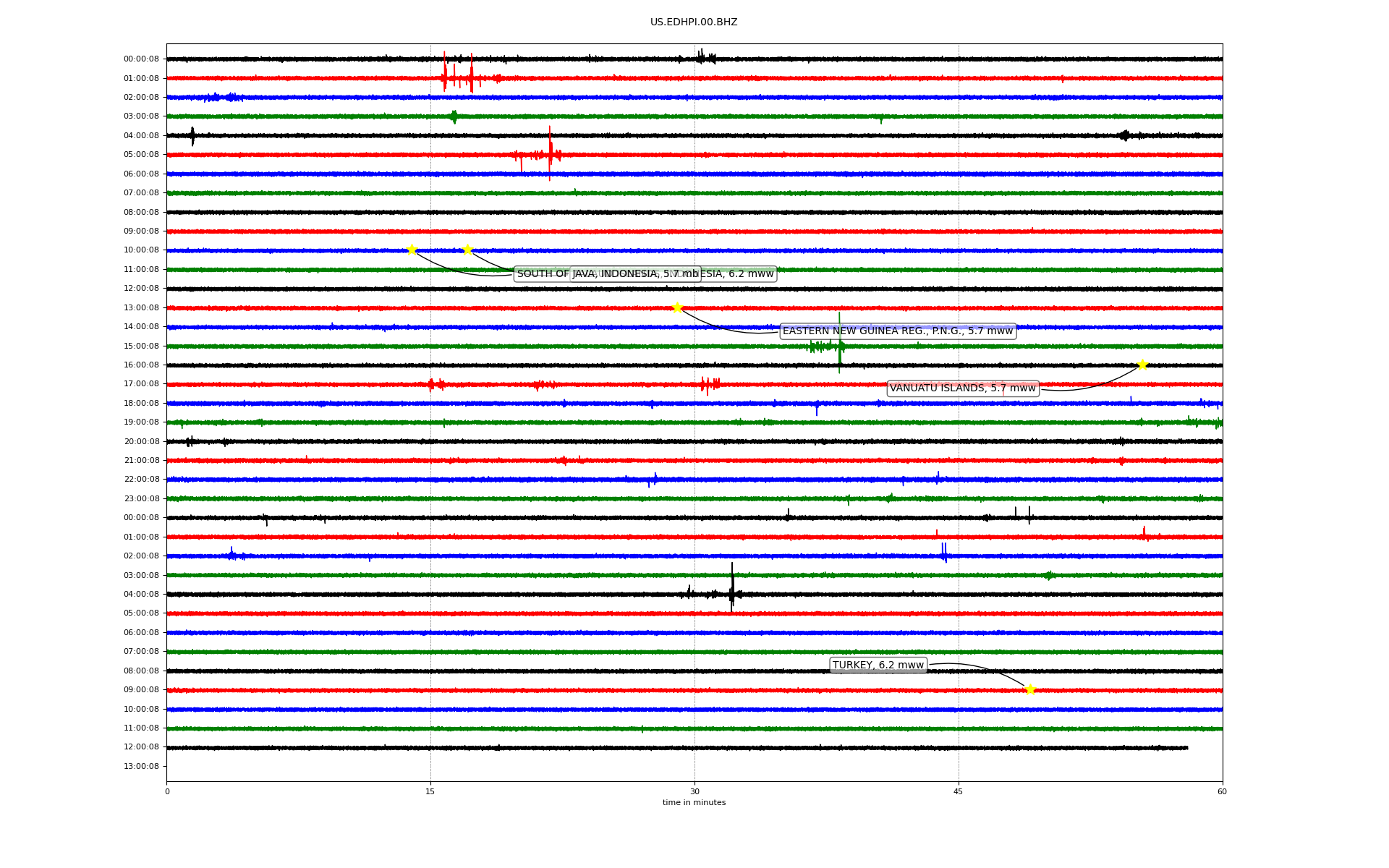Click the 'time in minutes' axis label
This screenshot has width=1389, height=868.
click(x=694, y=803)
